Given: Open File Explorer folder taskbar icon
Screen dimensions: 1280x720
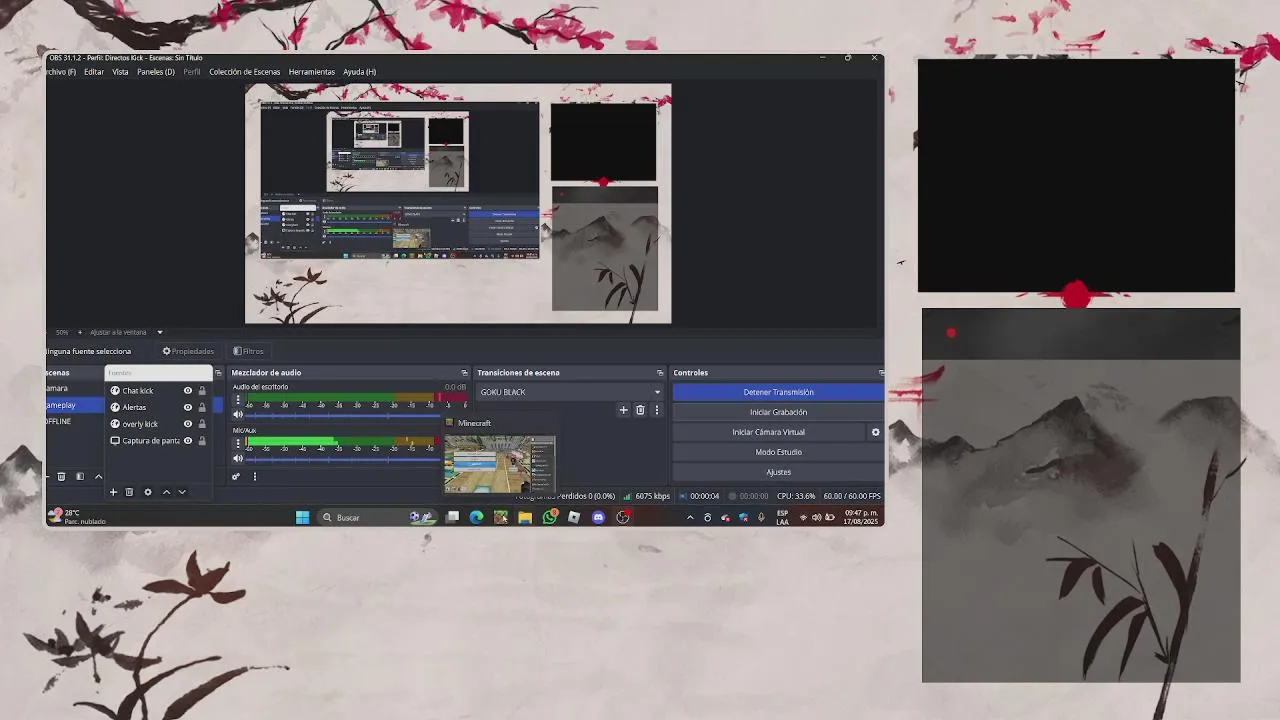Looking at the screenshot, I should click(525, 517).
